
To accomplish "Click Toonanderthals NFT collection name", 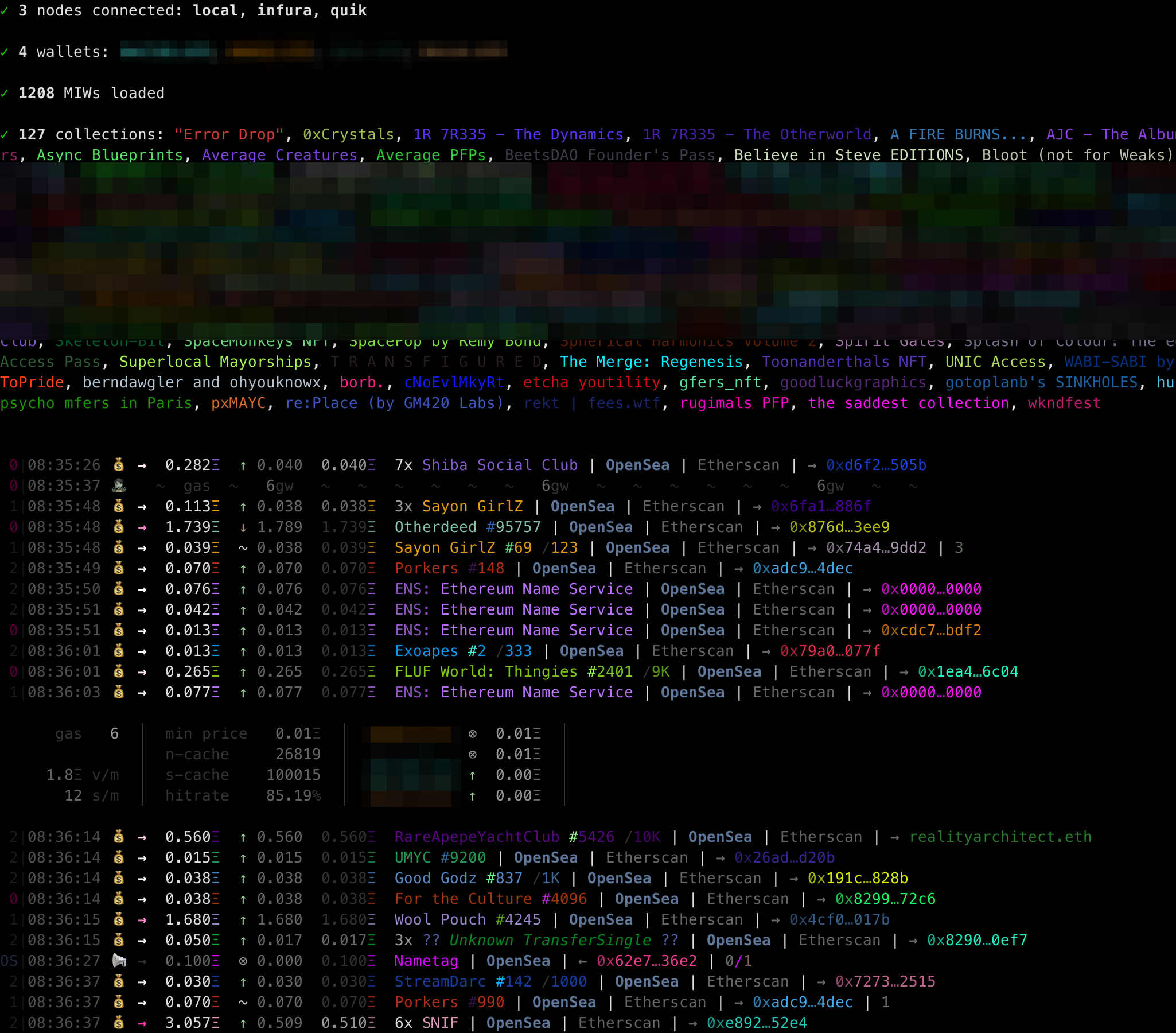I will point(844,362).
